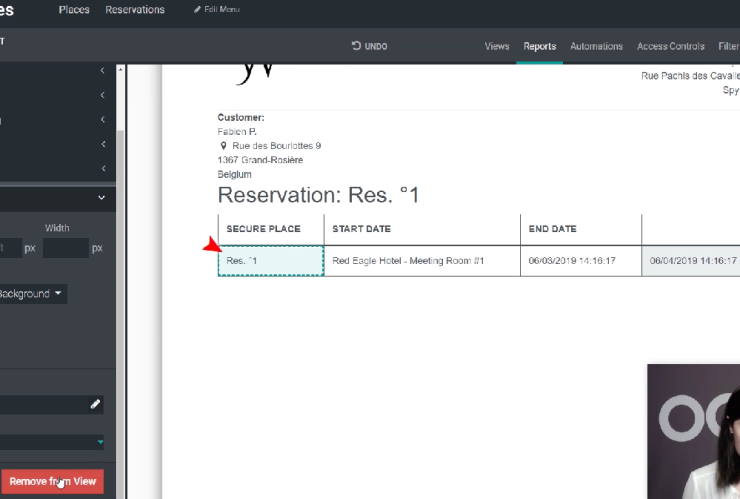
Task: Switch to the Automations tab
Action: coord(597,46)
